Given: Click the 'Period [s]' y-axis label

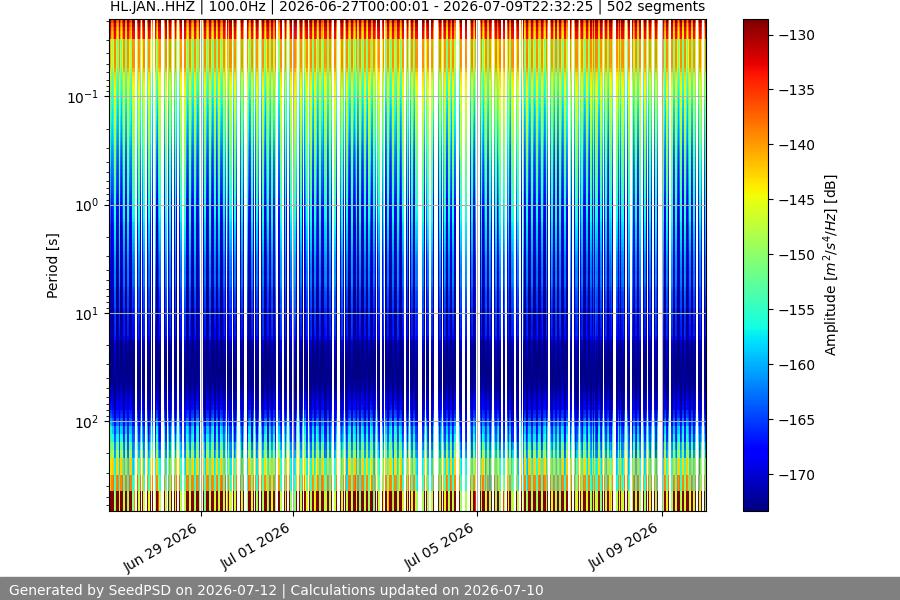Looking at the screenshot, I should coord(52,266).
